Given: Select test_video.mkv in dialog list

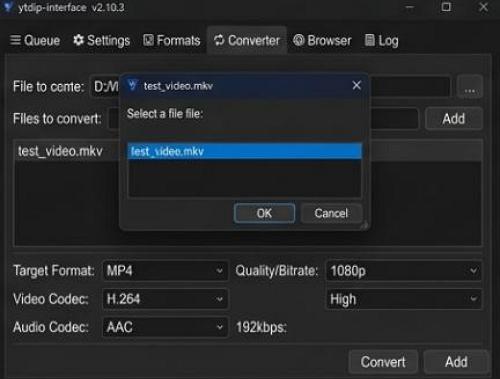Looking at the screenshot, I should coord(245,151).
